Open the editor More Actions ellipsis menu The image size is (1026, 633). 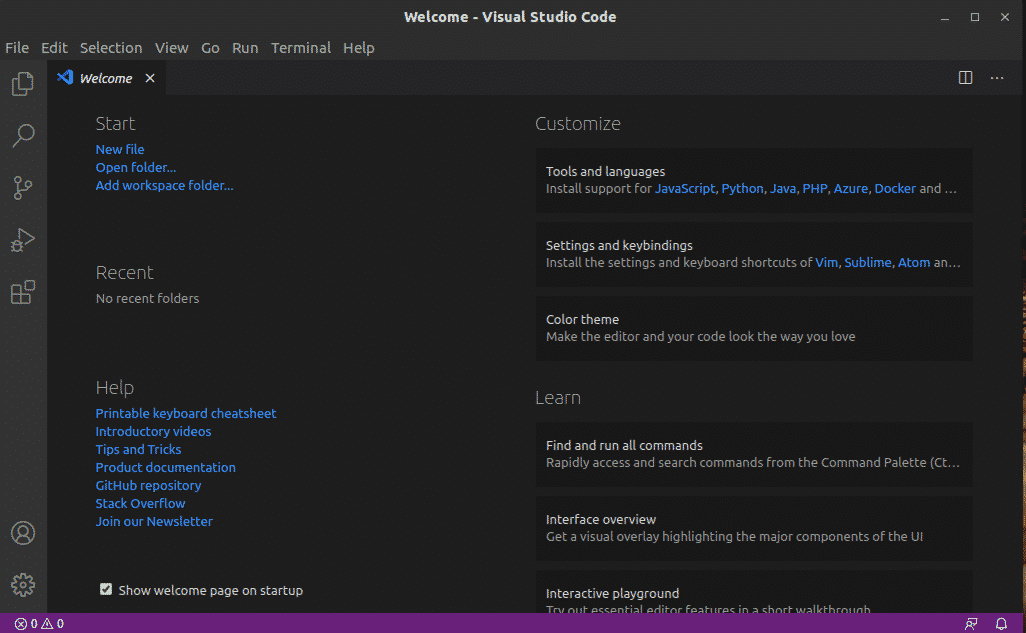997,78
